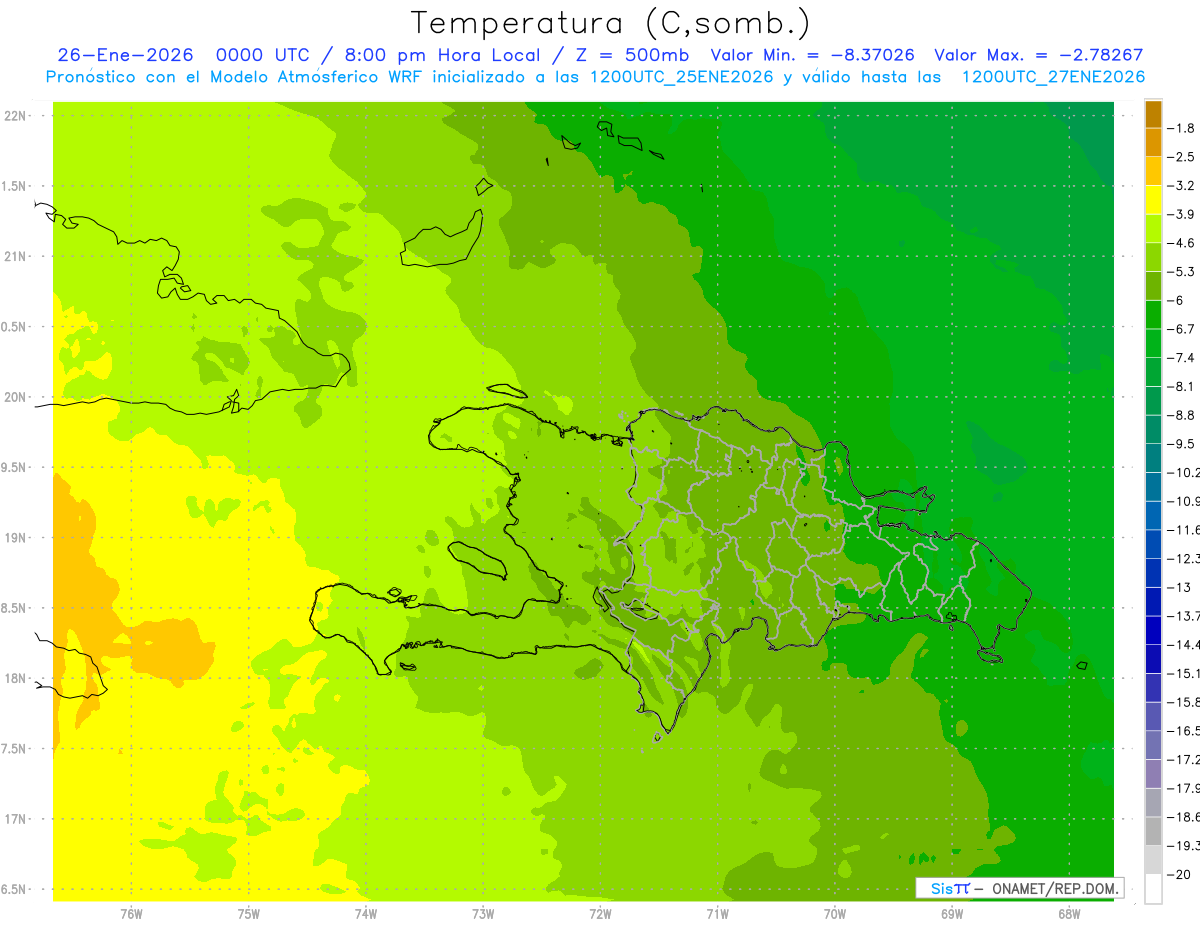Click the white swatch below -20
This screenshot has width=1200, height=927.
point(1153,888)
